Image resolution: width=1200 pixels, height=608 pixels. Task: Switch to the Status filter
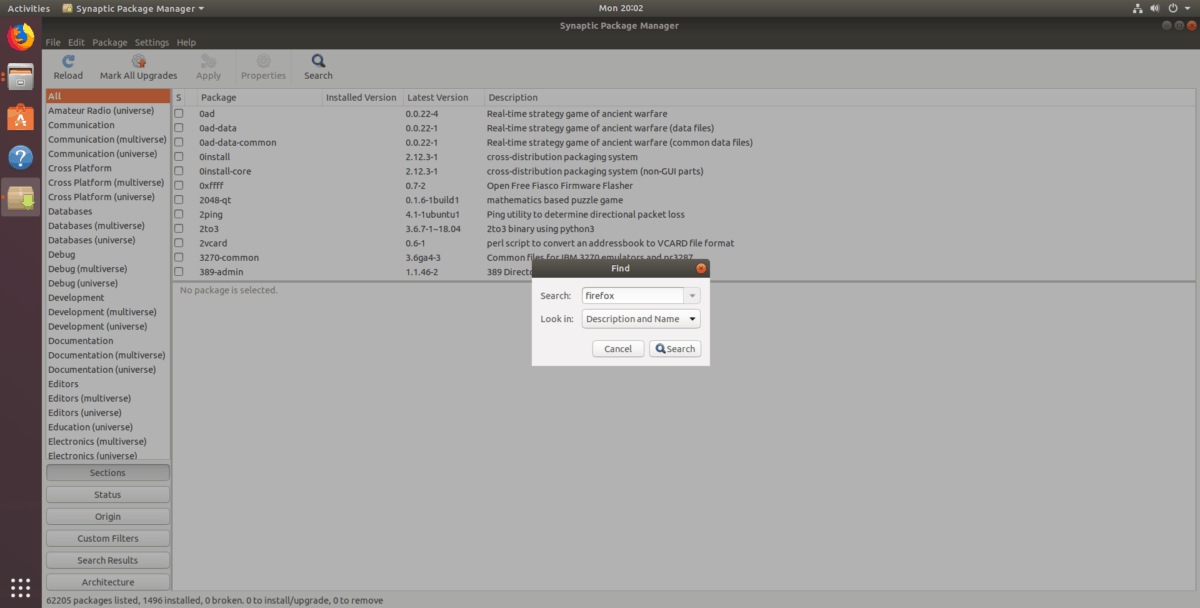tap(108, 495)
